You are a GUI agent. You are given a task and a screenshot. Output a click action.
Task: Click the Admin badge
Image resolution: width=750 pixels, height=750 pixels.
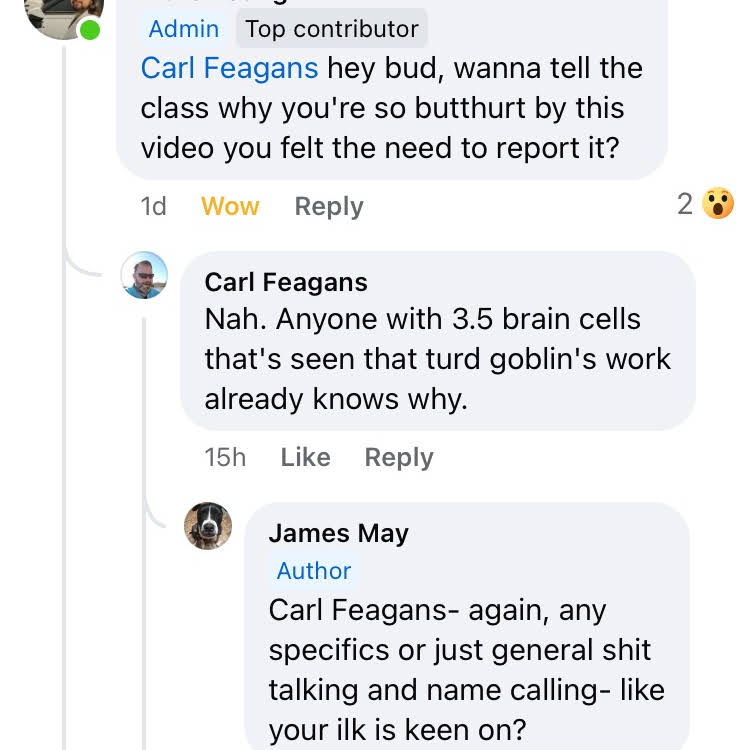(185, 29)
